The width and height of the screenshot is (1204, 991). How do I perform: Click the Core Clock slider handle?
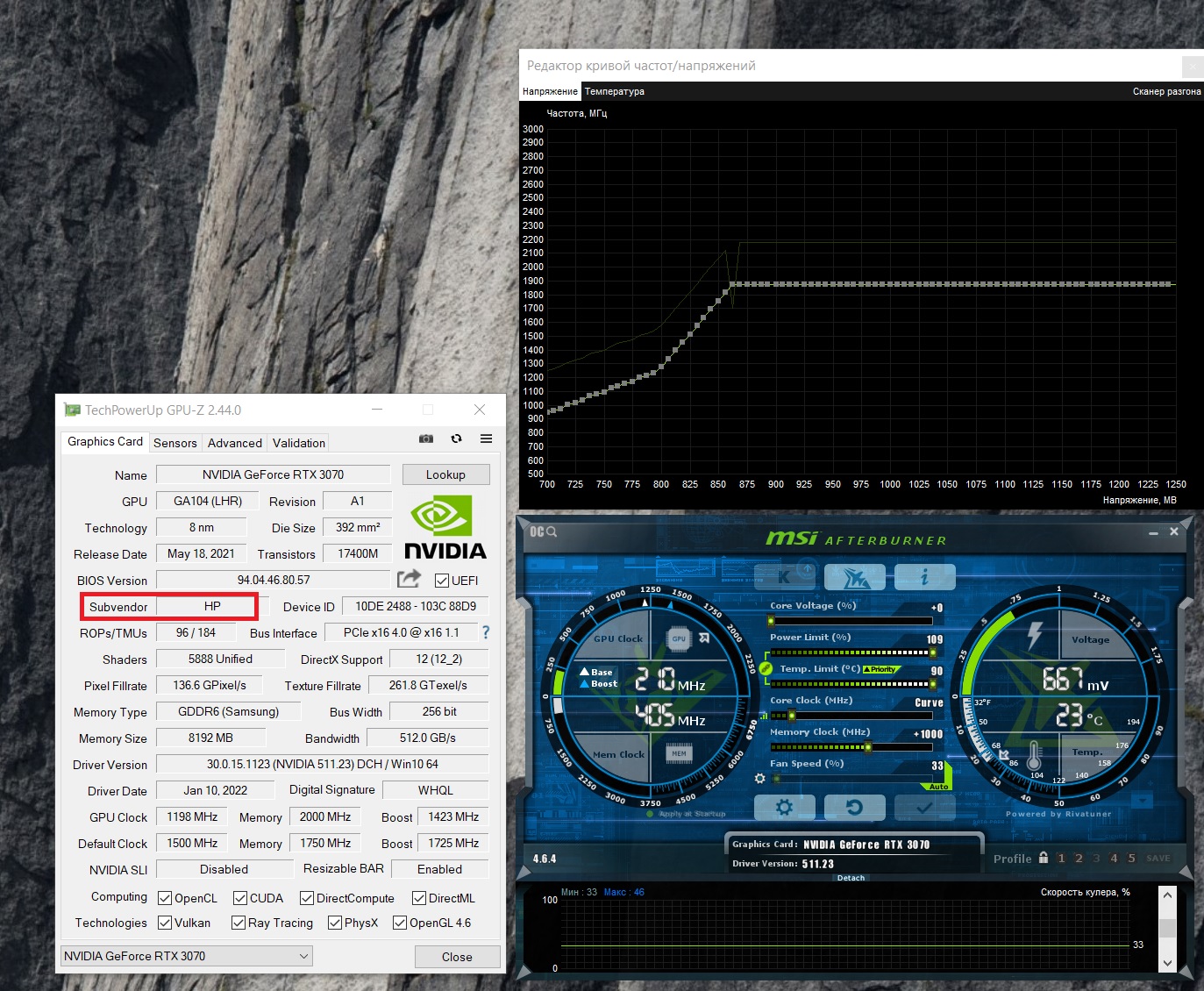pyautogui.click(x=792, y=716)
